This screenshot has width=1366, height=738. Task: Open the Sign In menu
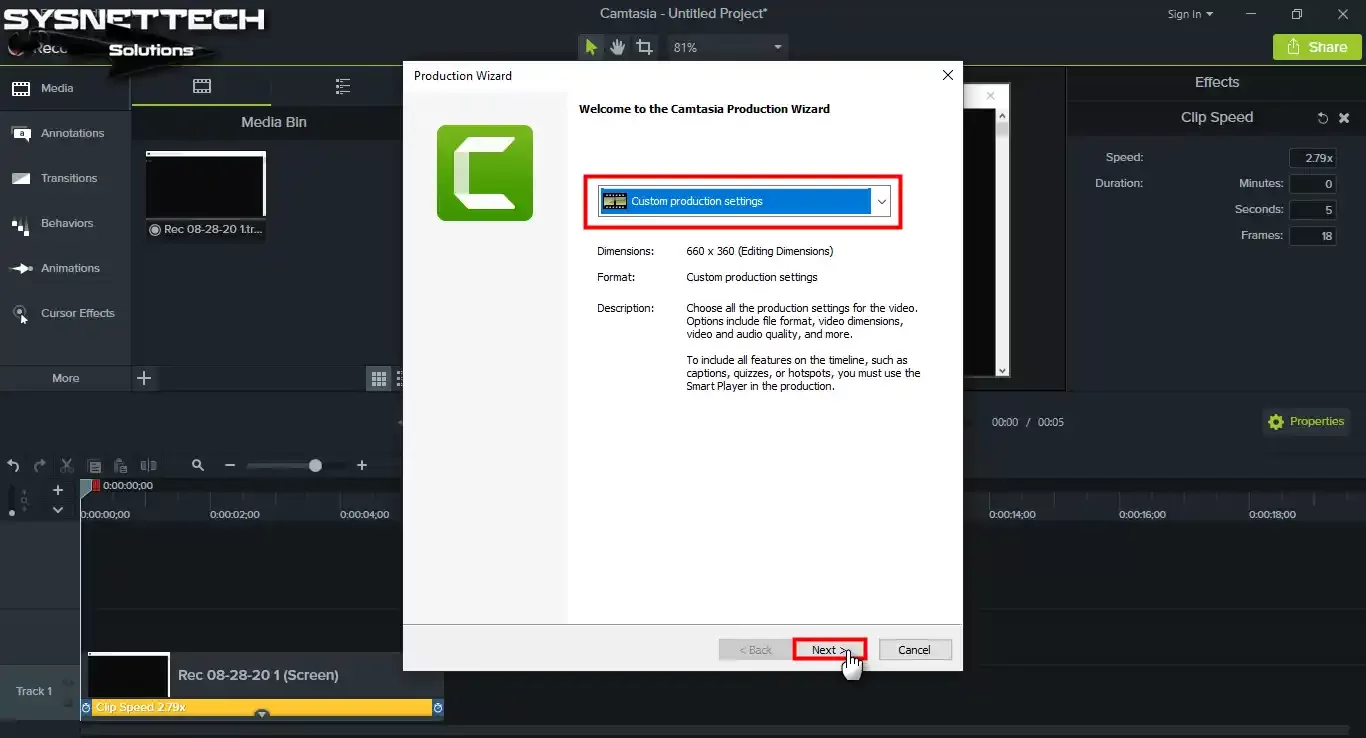[1190, 14]
